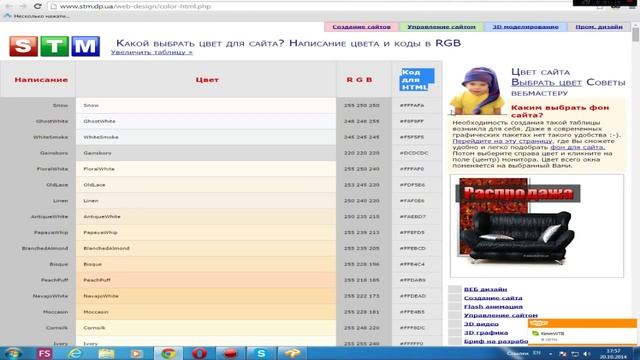Open the 'Пром. дизайн' tab
The image size is (640, 360).
599,27
